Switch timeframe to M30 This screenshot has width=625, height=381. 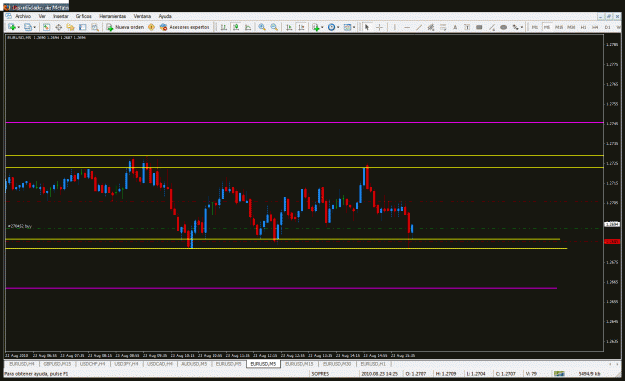tap(571, 27)
